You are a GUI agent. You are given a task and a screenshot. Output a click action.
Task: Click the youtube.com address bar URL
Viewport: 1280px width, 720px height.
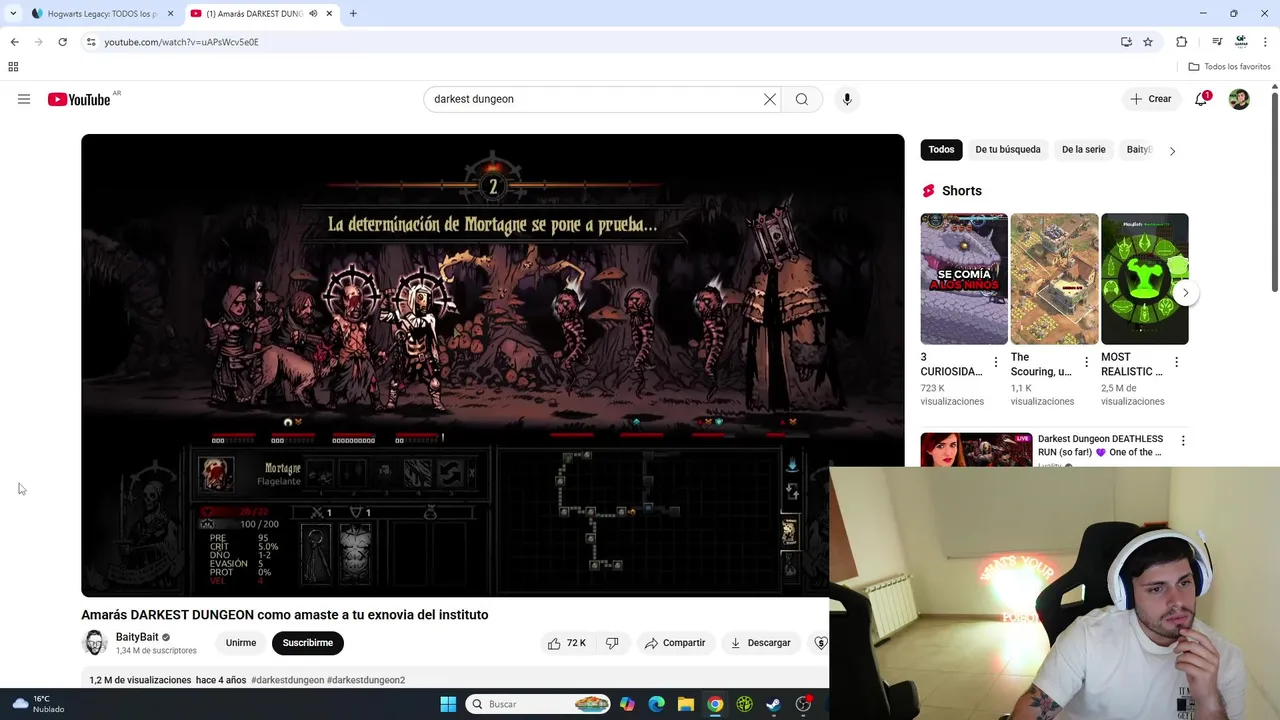(181, 42)
